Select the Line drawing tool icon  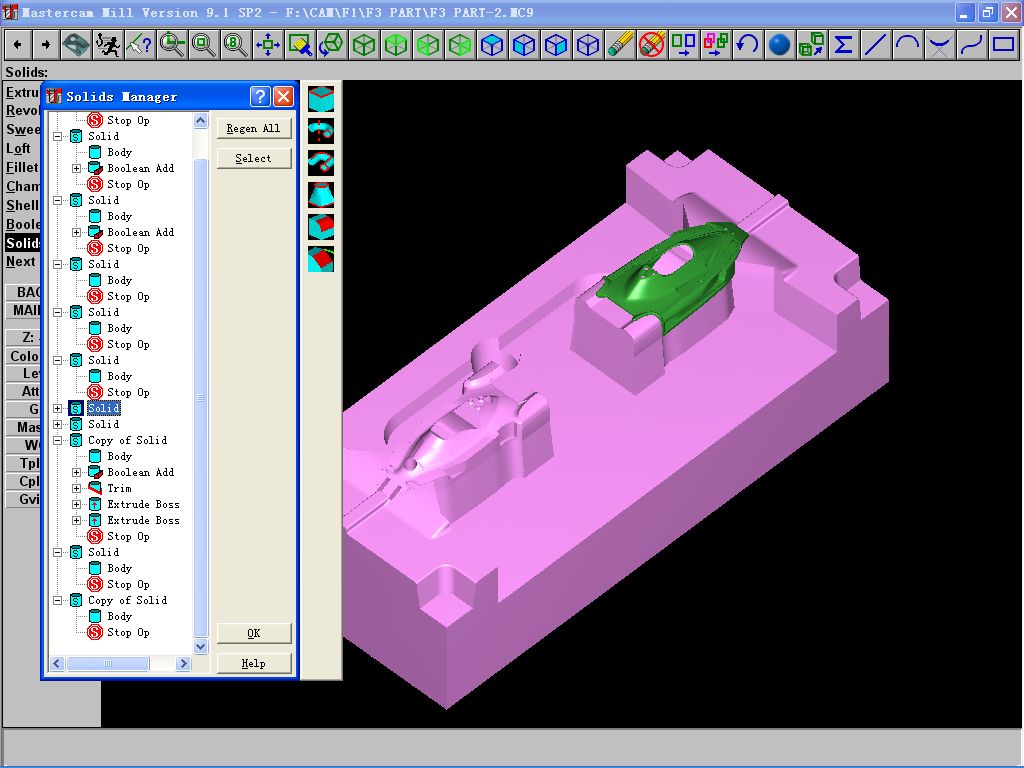tap(876, 44)
